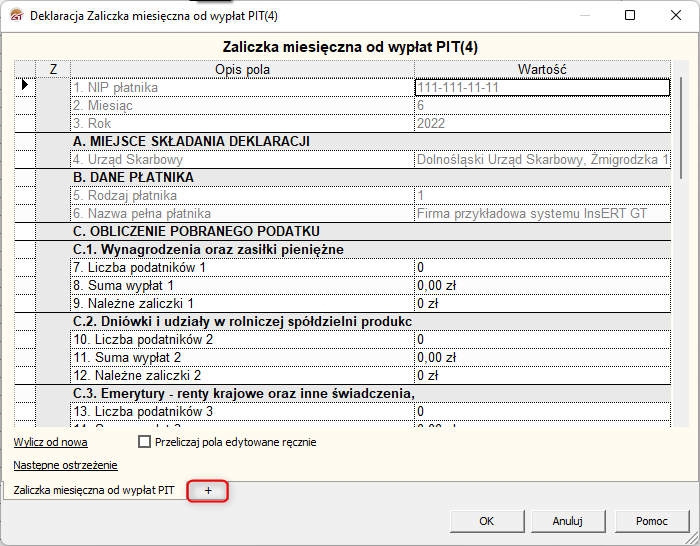This screenshot has width=700, height=546.
Task: Select the '4. Urząd Skarbowy' label
Action: 242,159
